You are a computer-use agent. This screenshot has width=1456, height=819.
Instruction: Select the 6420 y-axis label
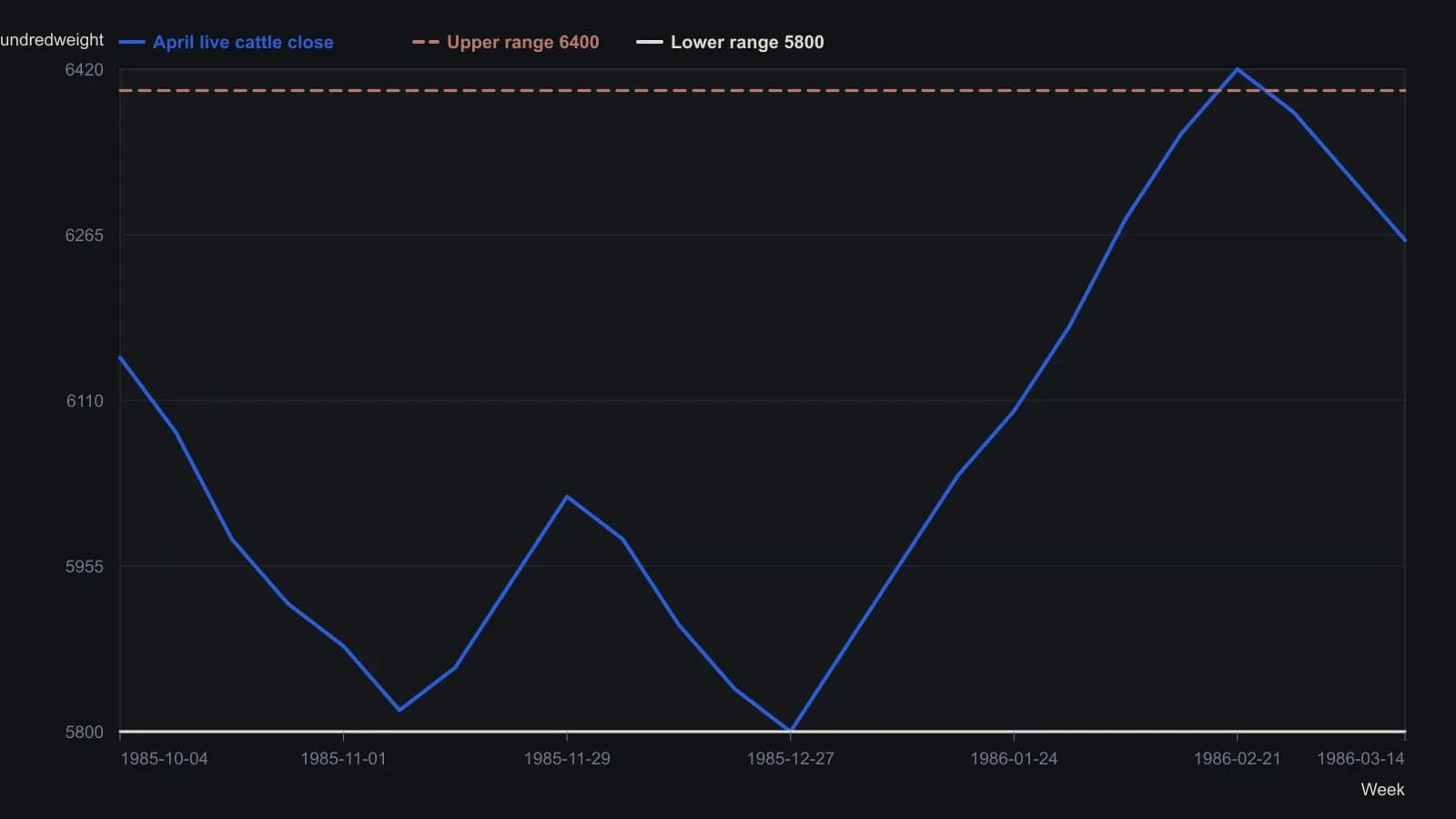tap(84, 69)
